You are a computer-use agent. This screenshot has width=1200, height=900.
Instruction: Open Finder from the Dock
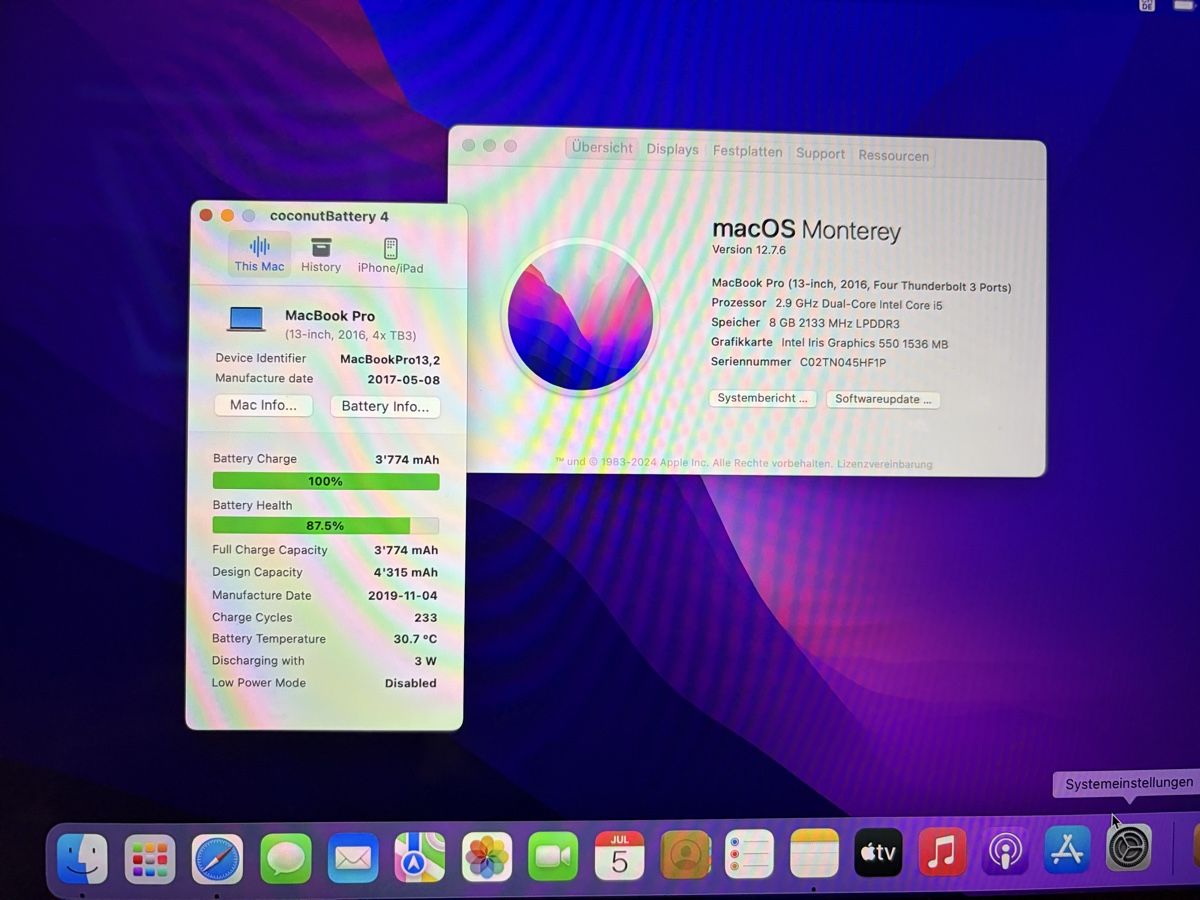click(x=82, y=859)
